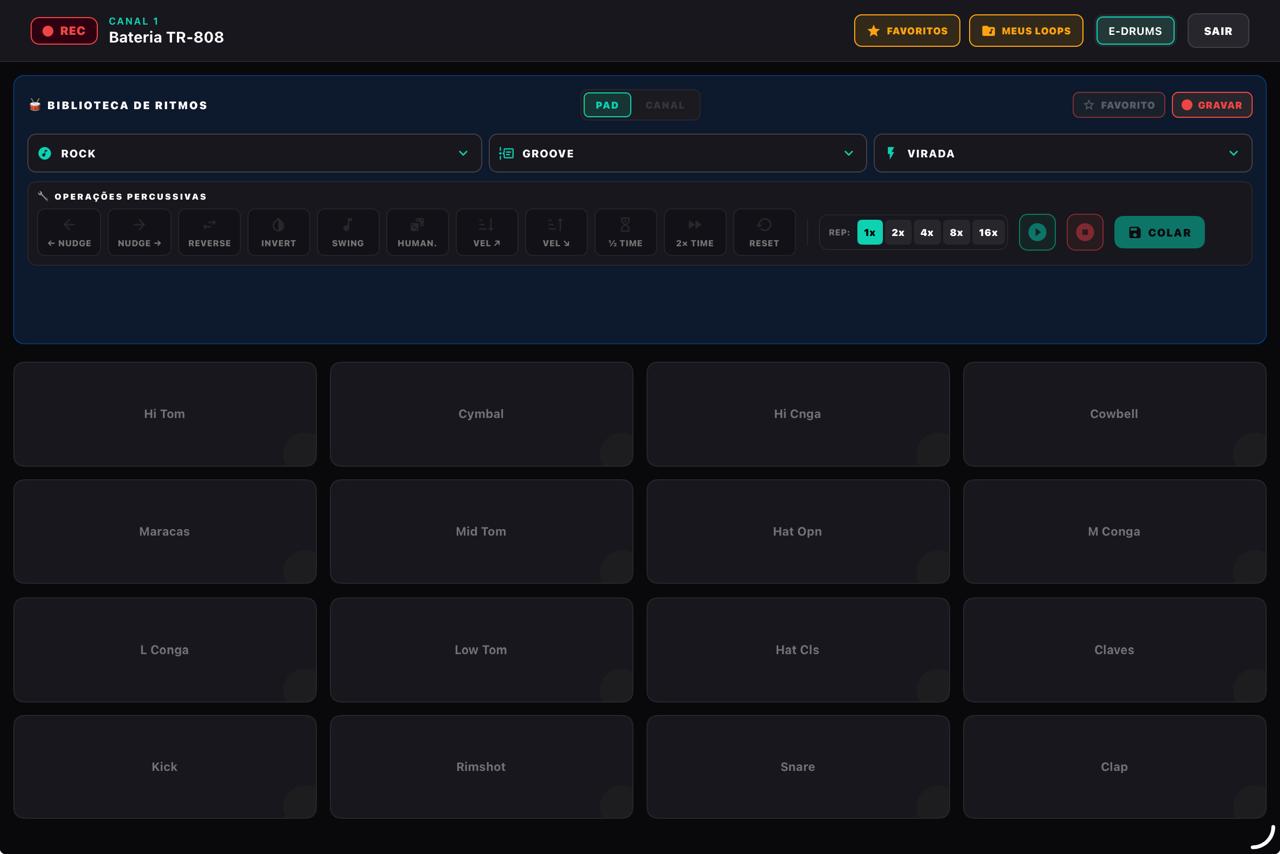The width and height of the screenshot is (1280, 854).
Task: Tap the M Conga pad
Action: [x=1114, y=531]
